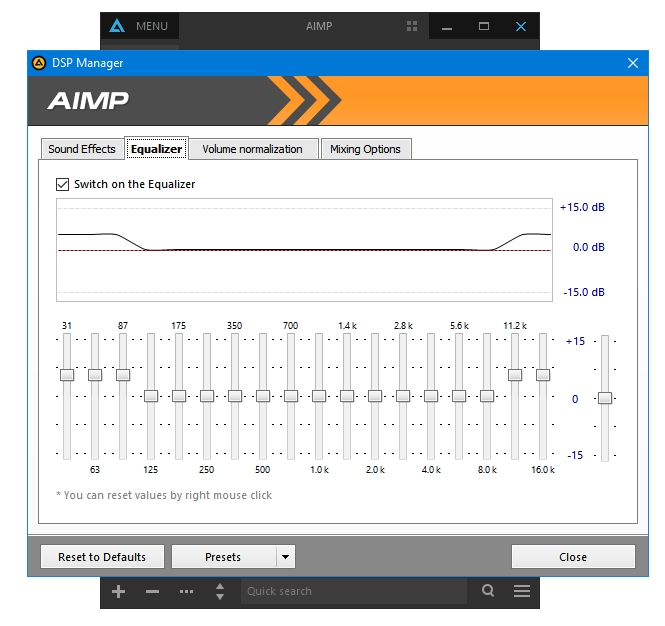Minimize the AIMP main window
The height and width of the screenshot is (626, 665).
pos(447,26)
